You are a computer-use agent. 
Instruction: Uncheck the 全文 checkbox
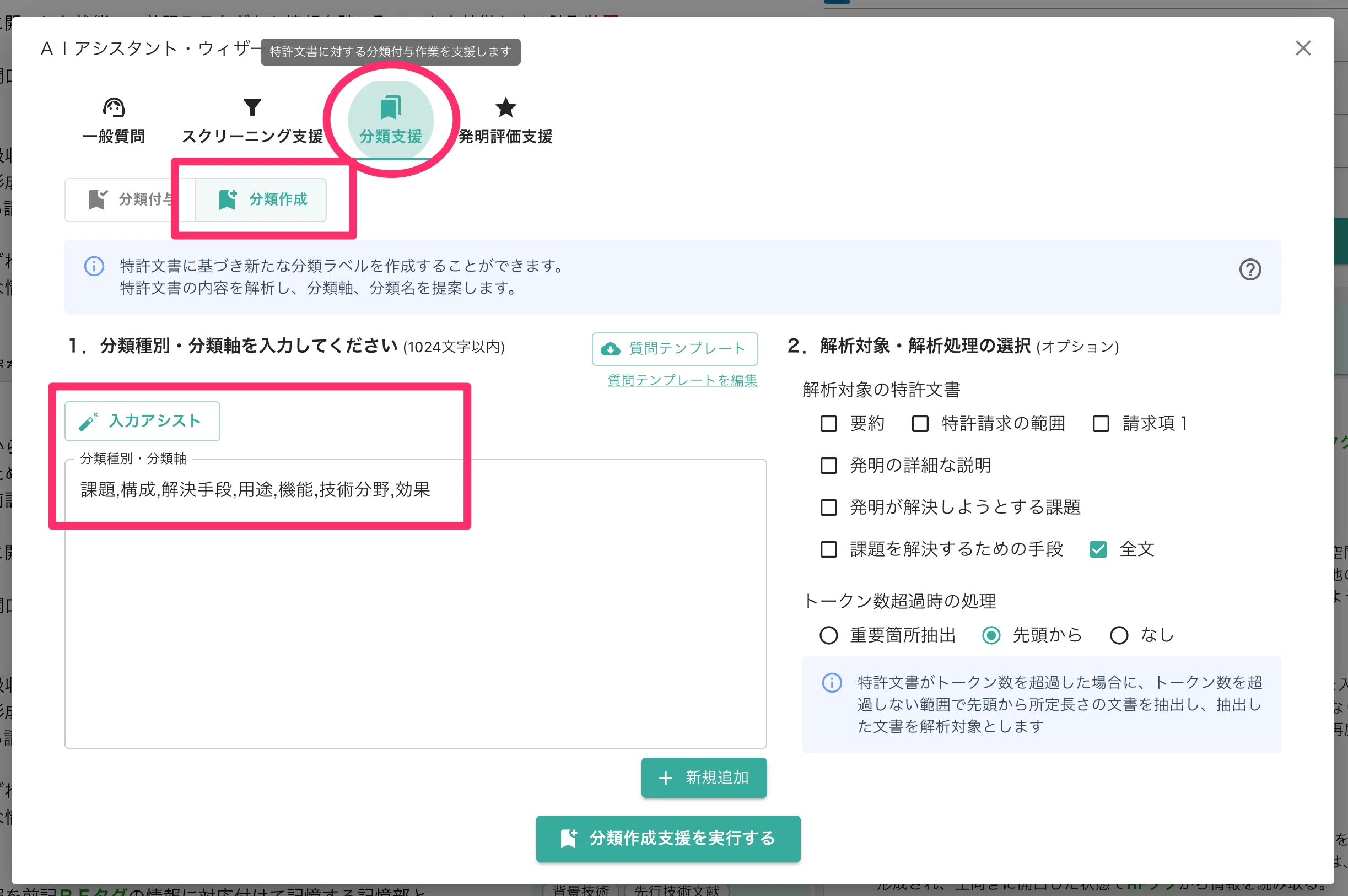(x=1098, y=549)
